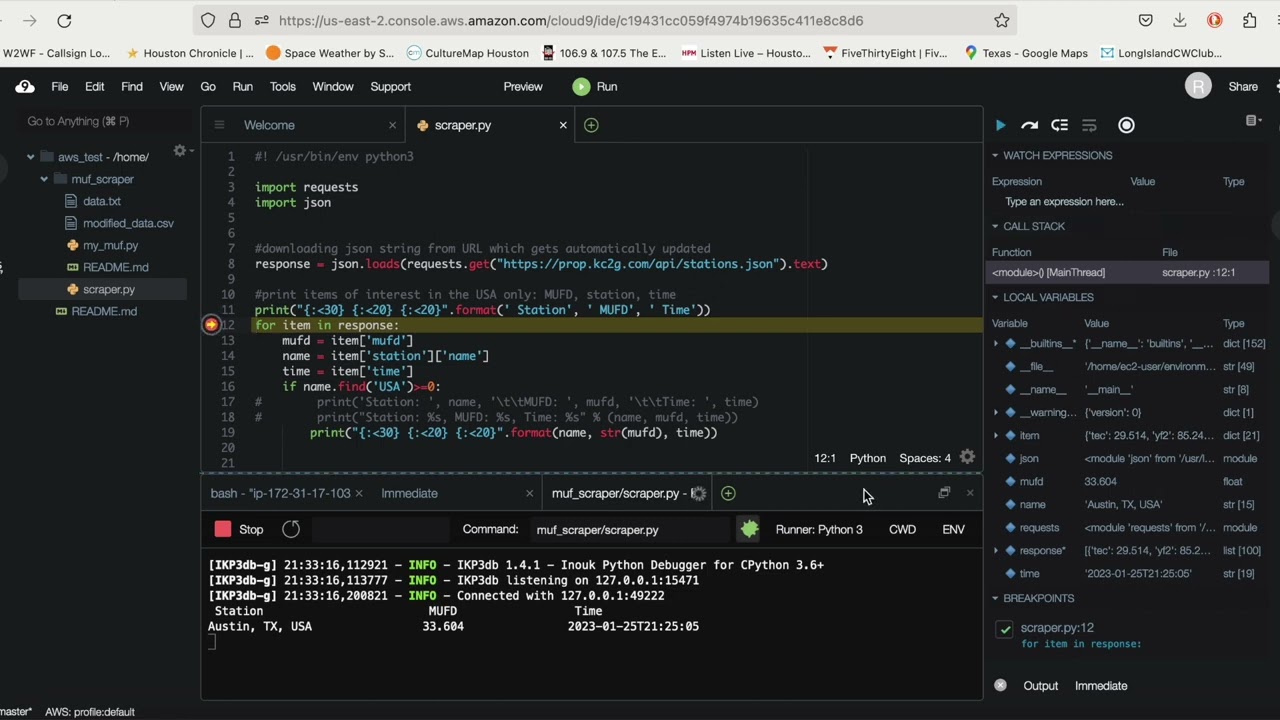Open the Runner: Python 3 dropdown

pos(819,529)
